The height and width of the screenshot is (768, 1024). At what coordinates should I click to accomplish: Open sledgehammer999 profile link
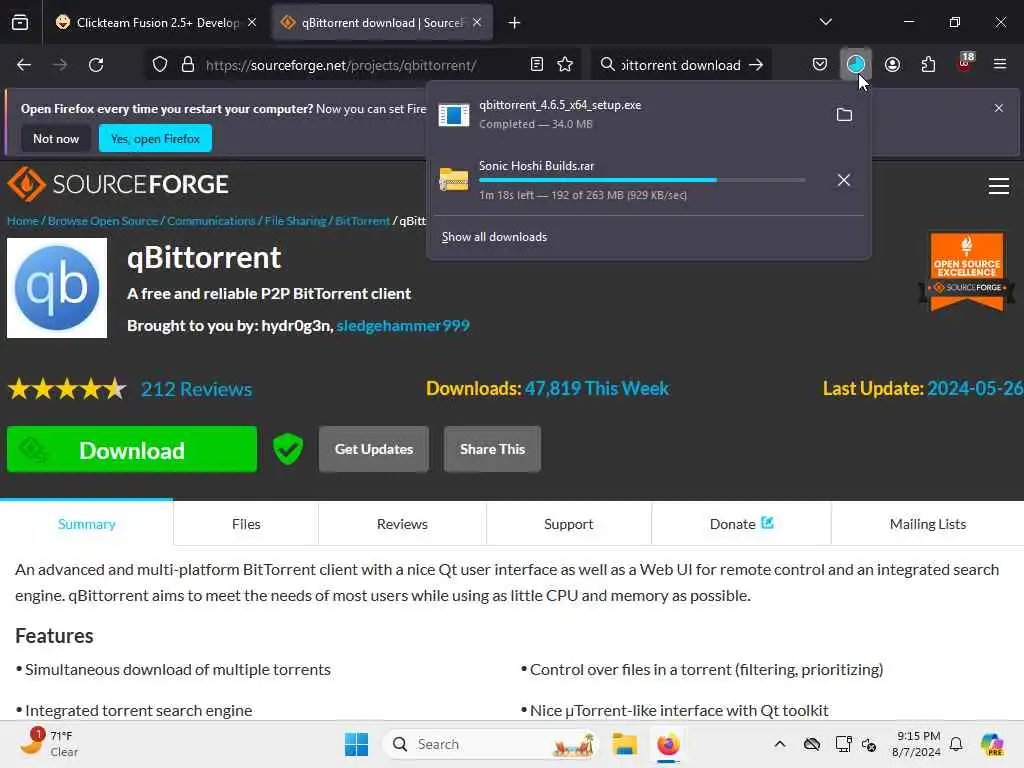coord(403,326)
